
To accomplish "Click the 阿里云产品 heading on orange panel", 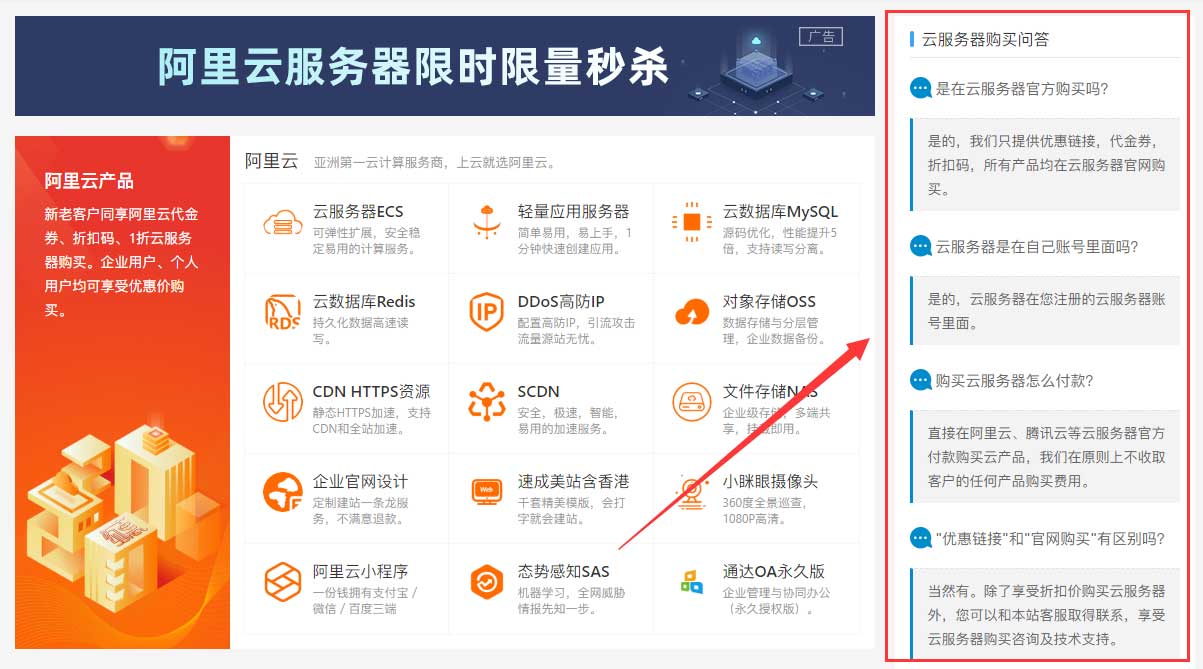I will (x=89, y=181).
